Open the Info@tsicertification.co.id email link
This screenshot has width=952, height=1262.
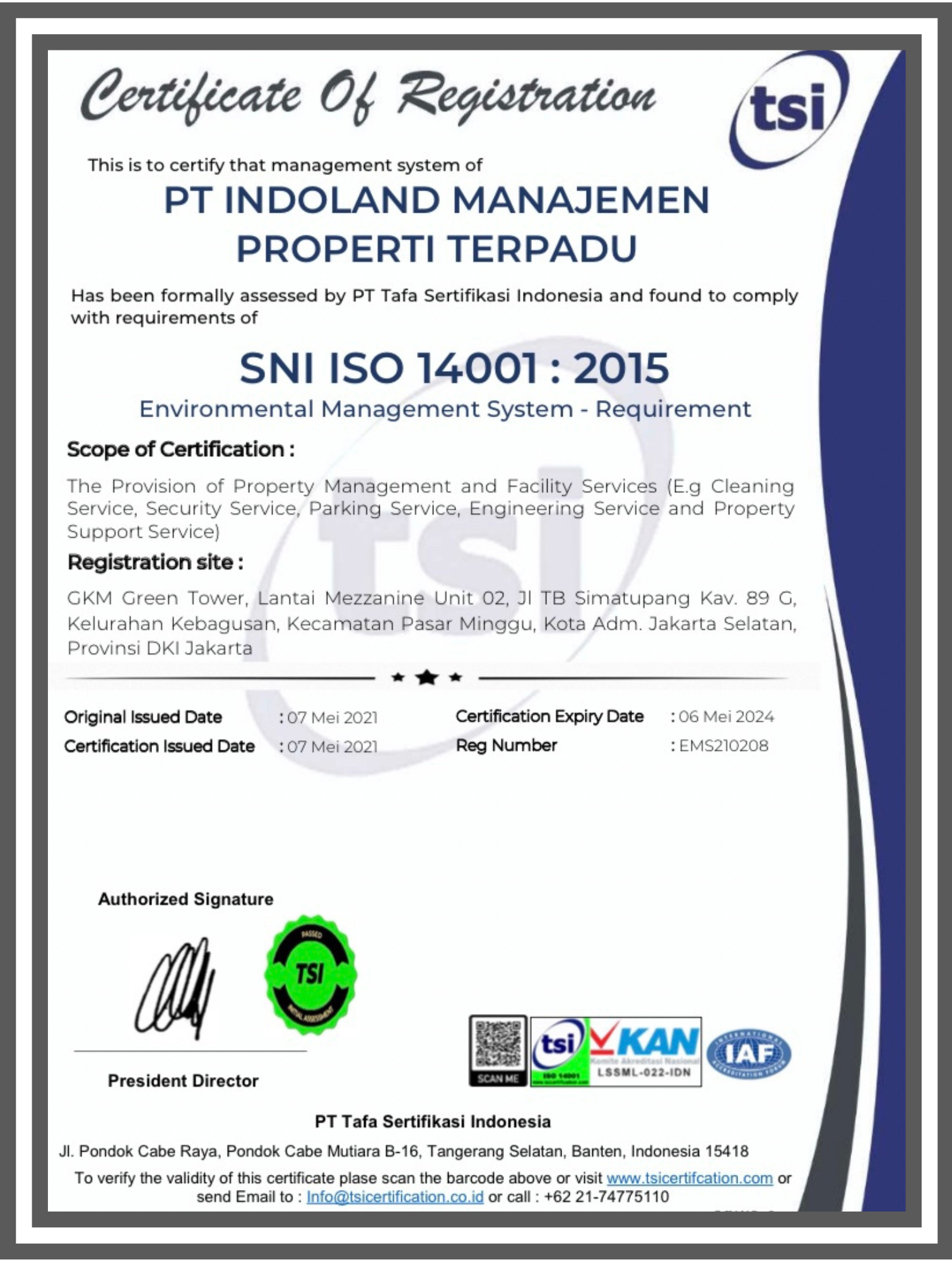pos(395,1197)
